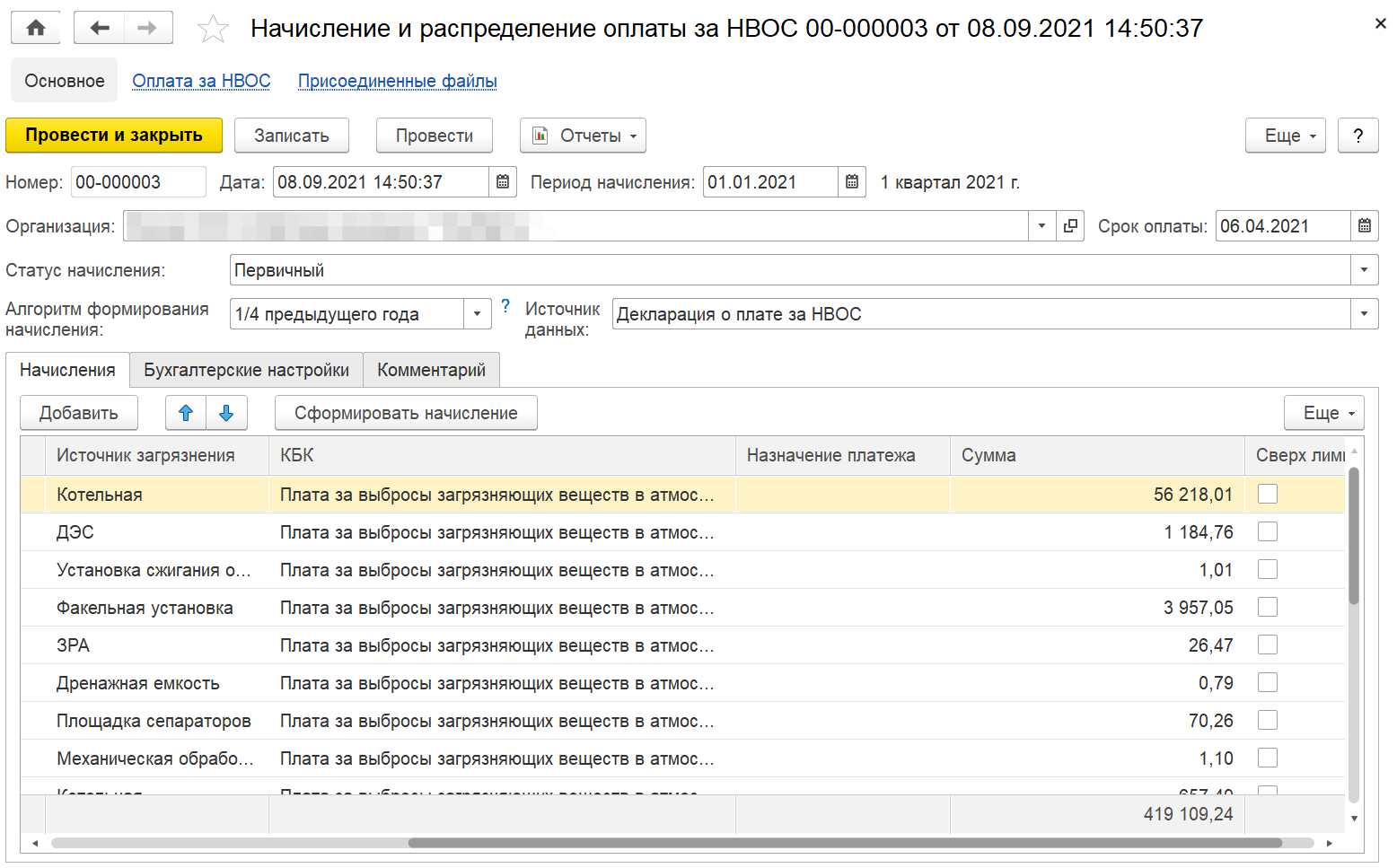Show hint for Алгоритм формирования начисления

click(505, 306)
